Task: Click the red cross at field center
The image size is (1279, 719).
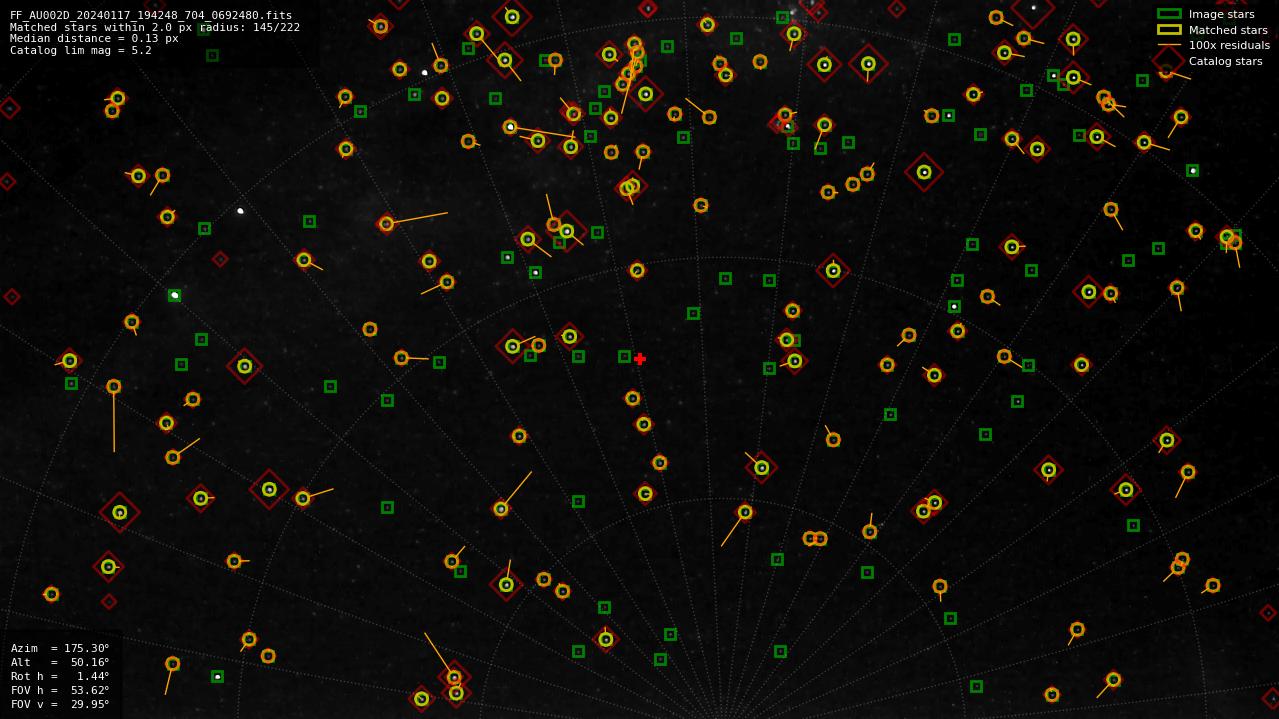Action: click(x=640, y=359)
